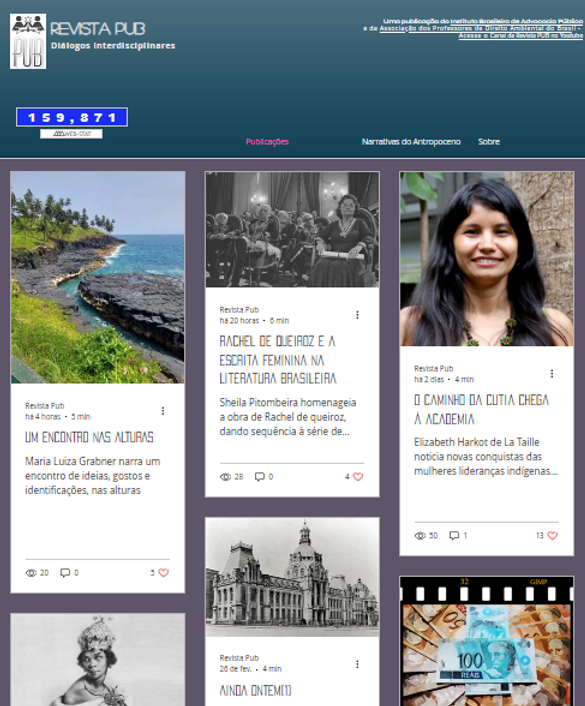Open comments on Caminho da Cutia post
Viewport: 585px width, 706px height.
coord(454,535)
